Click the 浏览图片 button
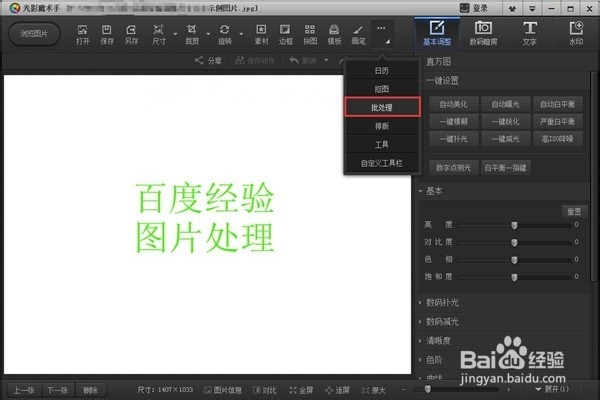 (x=34, y=34)
